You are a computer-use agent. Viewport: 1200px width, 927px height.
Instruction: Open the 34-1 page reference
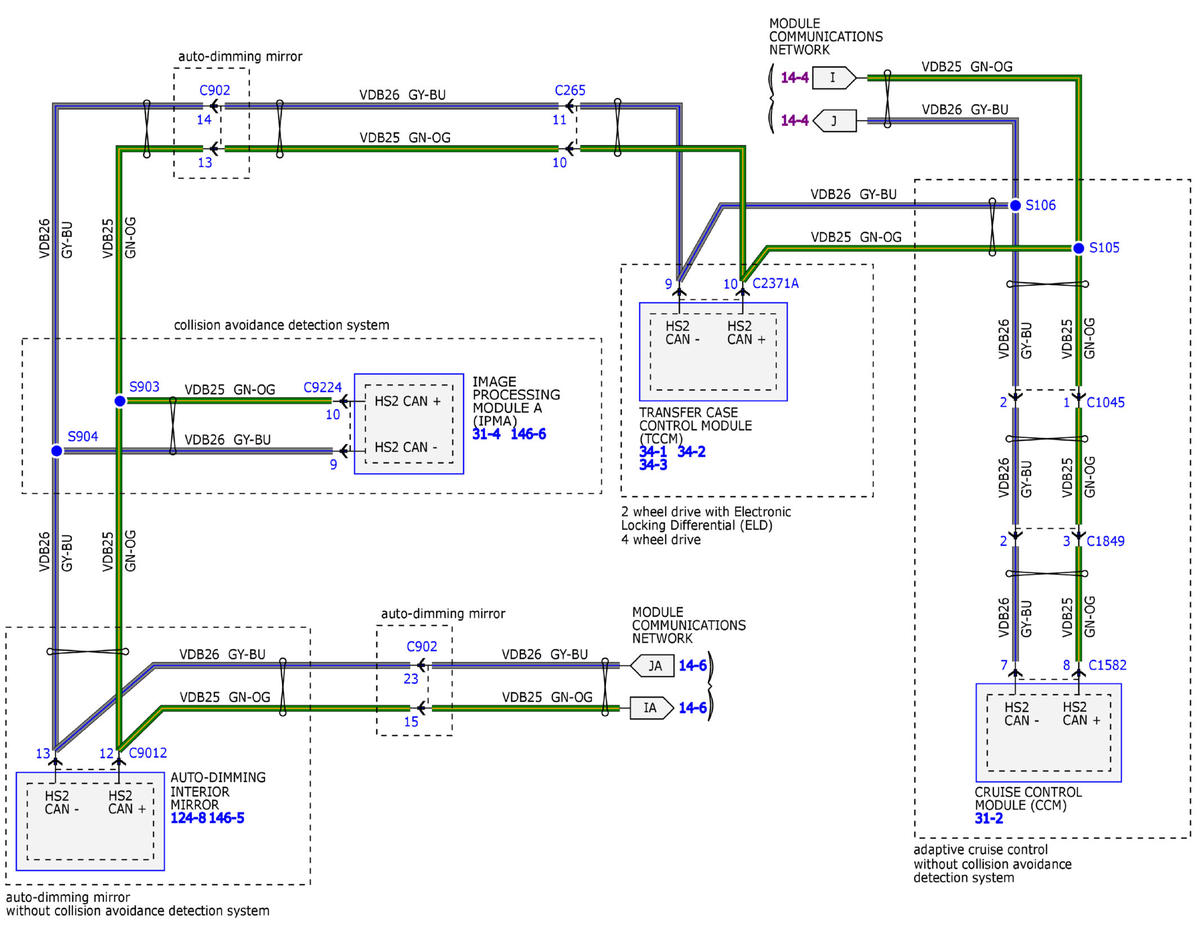tap(652, 452)
